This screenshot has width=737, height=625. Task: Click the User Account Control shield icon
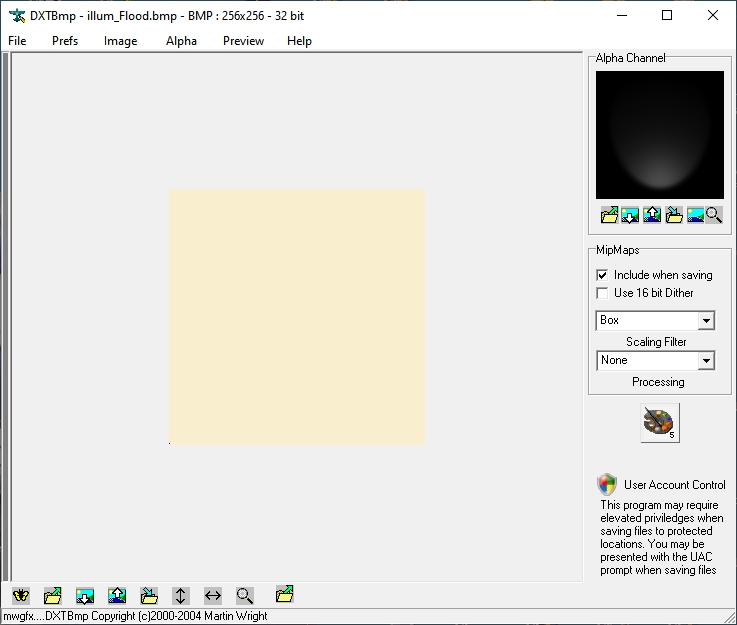pyautogui.click(x=607, y=484)
